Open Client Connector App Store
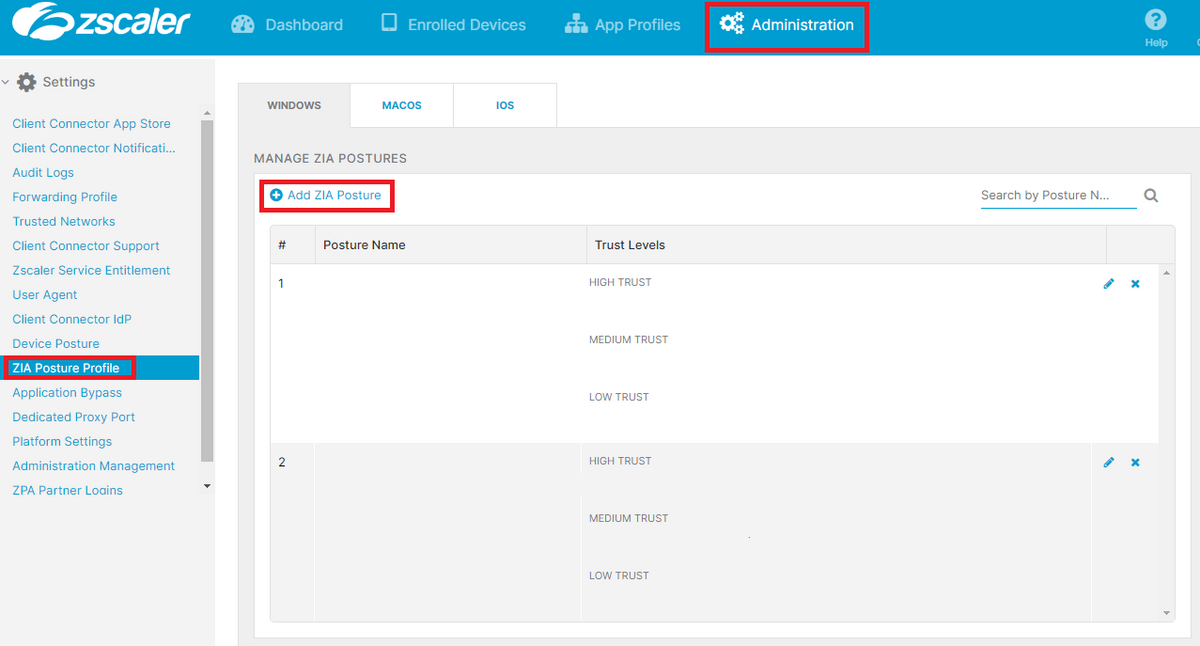Image resolution: width=1200 pixels, height=646 pixels. tap(91, 124)
